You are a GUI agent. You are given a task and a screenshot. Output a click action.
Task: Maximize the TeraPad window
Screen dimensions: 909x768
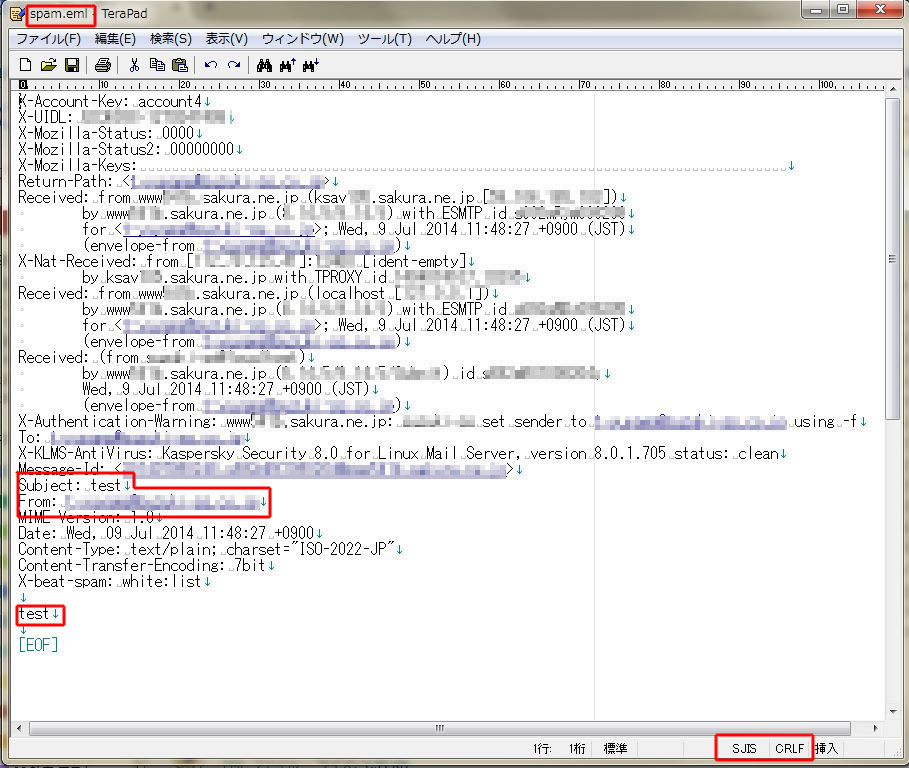click(843, 10)
